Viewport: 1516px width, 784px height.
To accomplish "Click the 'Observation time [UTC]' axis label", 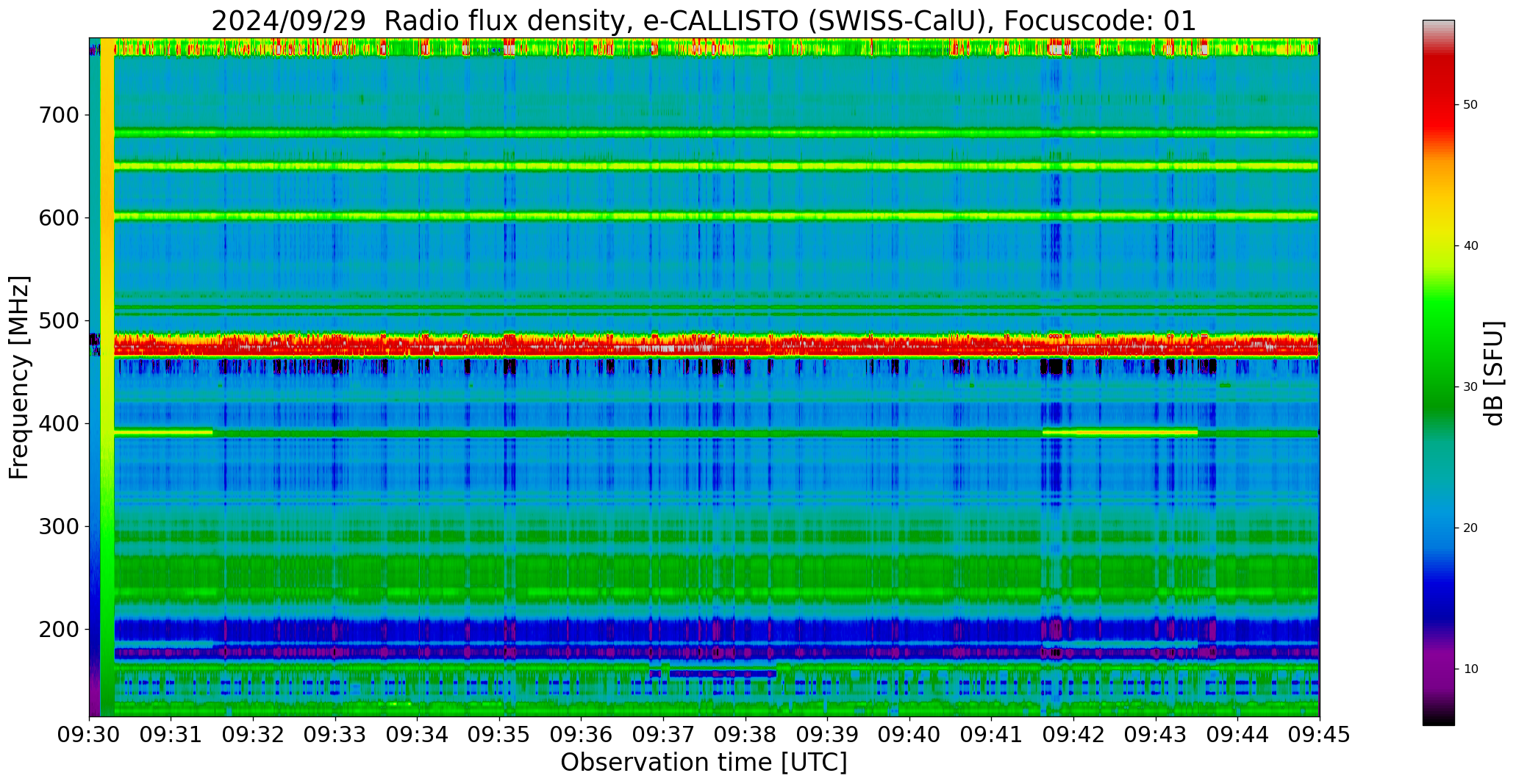I will 704,763.
